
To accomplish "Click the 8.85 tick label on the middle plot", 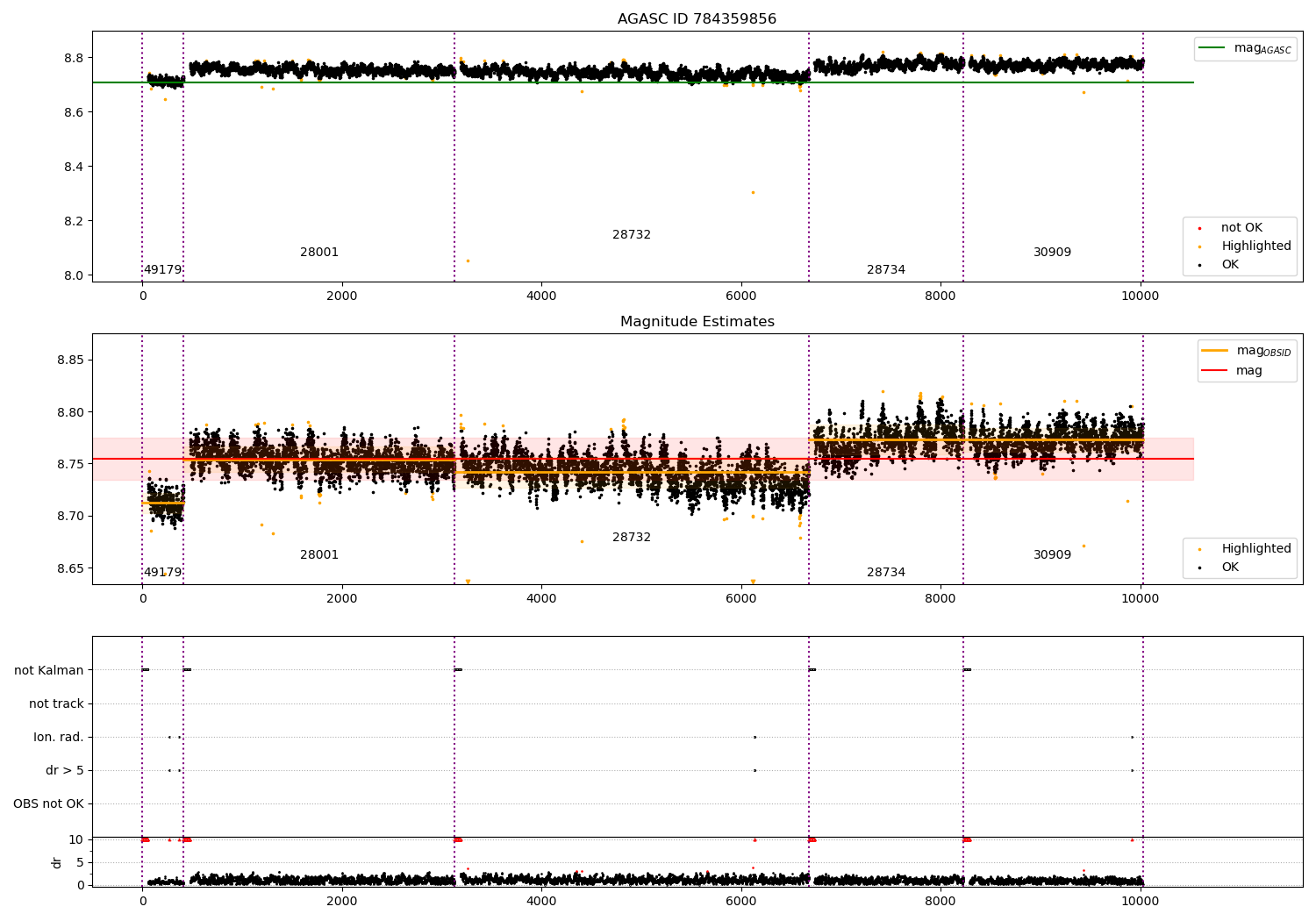I will coord(70,361).
